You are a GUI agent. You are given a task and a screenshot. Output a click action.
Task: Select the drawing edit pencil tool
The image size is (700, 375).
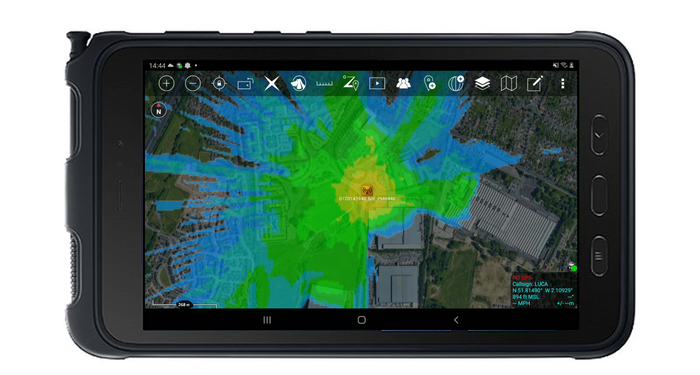535,83
